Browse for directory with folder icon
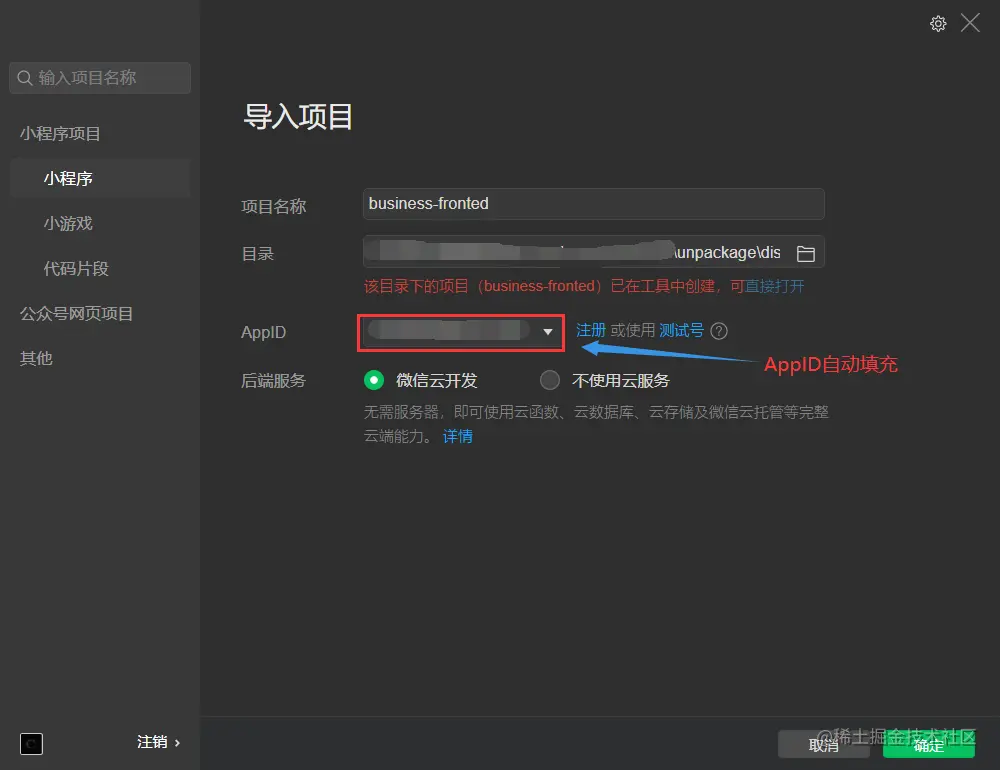 tap(805, 253)
